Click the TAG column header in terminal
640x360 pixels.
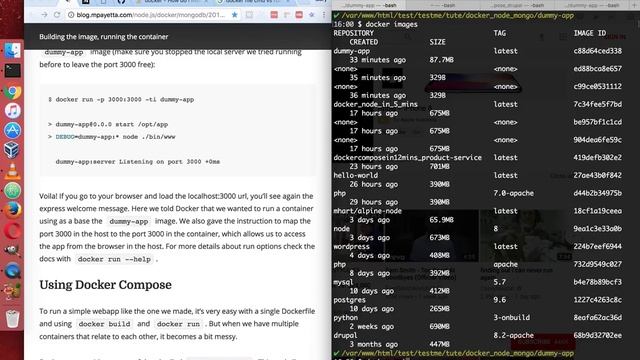[x=500, y=33]
